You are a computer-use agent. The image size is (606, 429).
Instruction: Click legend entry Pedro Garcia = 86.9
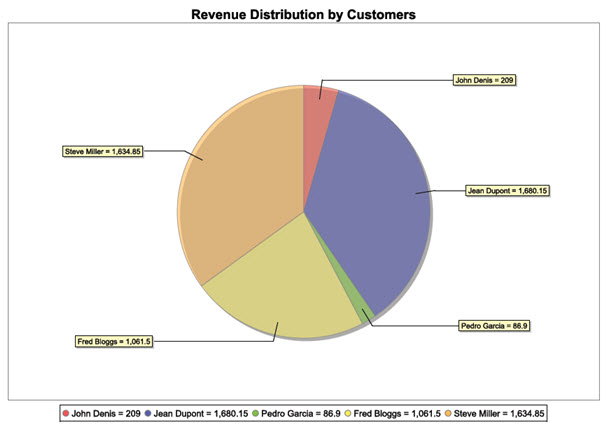pos(296,414)
